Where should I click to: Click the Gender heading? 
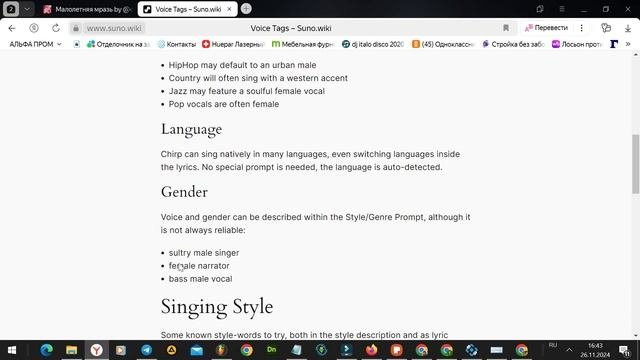point(184,192)
